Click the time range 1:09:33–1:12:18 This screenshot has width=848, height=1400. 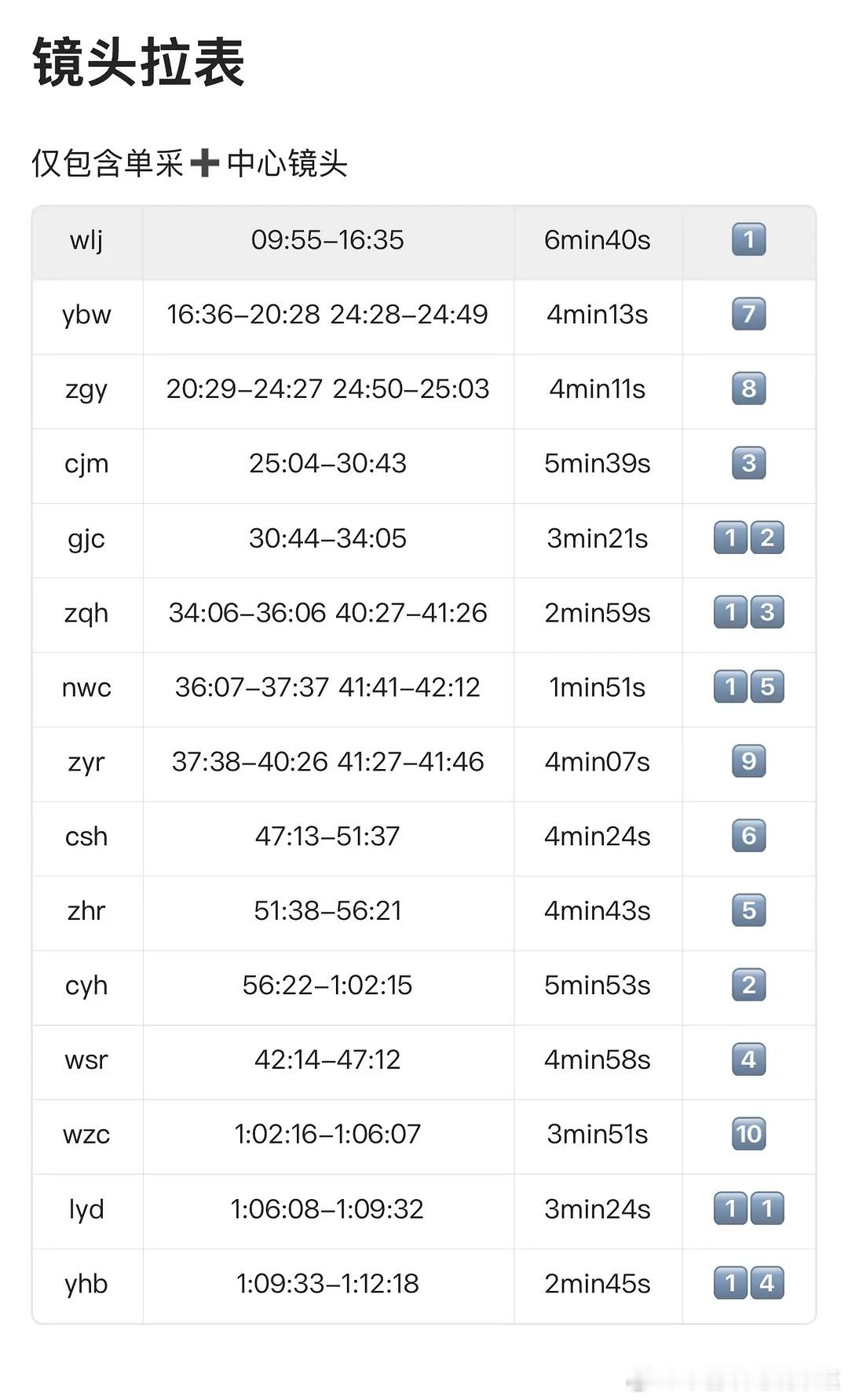pyautogui.click(x=327, y=1283)
